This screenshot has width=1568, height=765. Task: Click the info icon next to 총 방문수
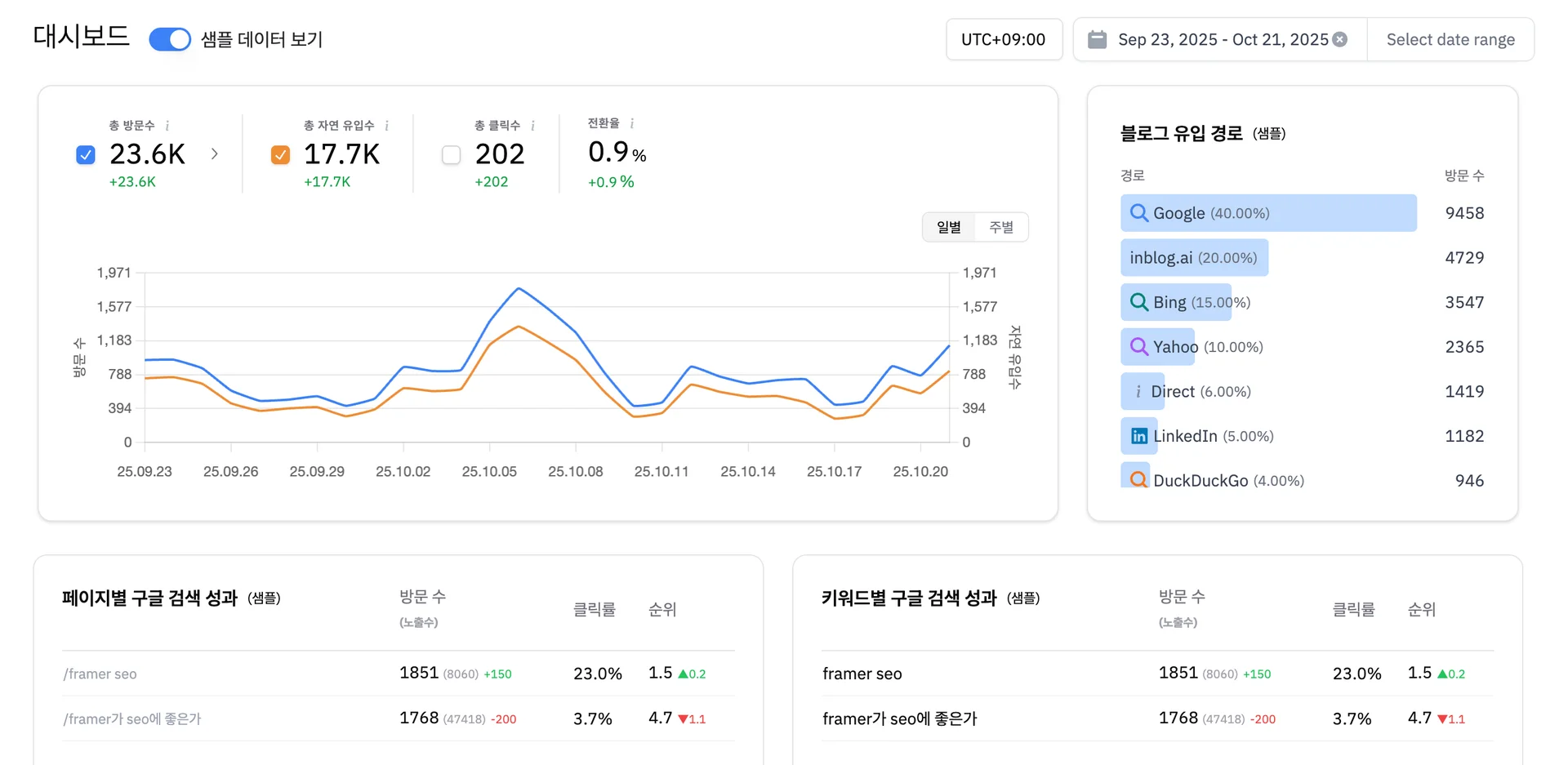[167, 126]
